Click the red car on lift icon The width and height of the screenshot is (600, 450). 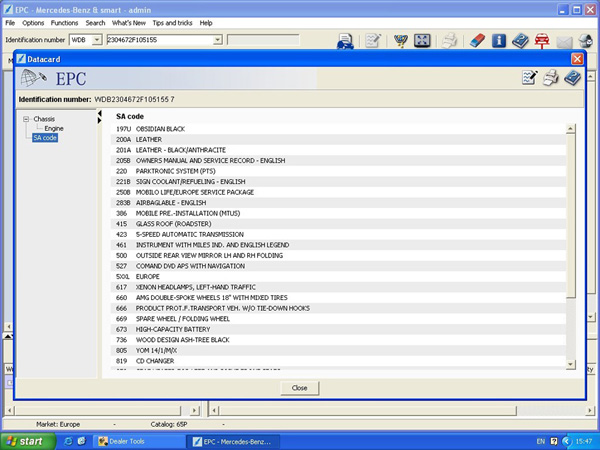point(542,41)
